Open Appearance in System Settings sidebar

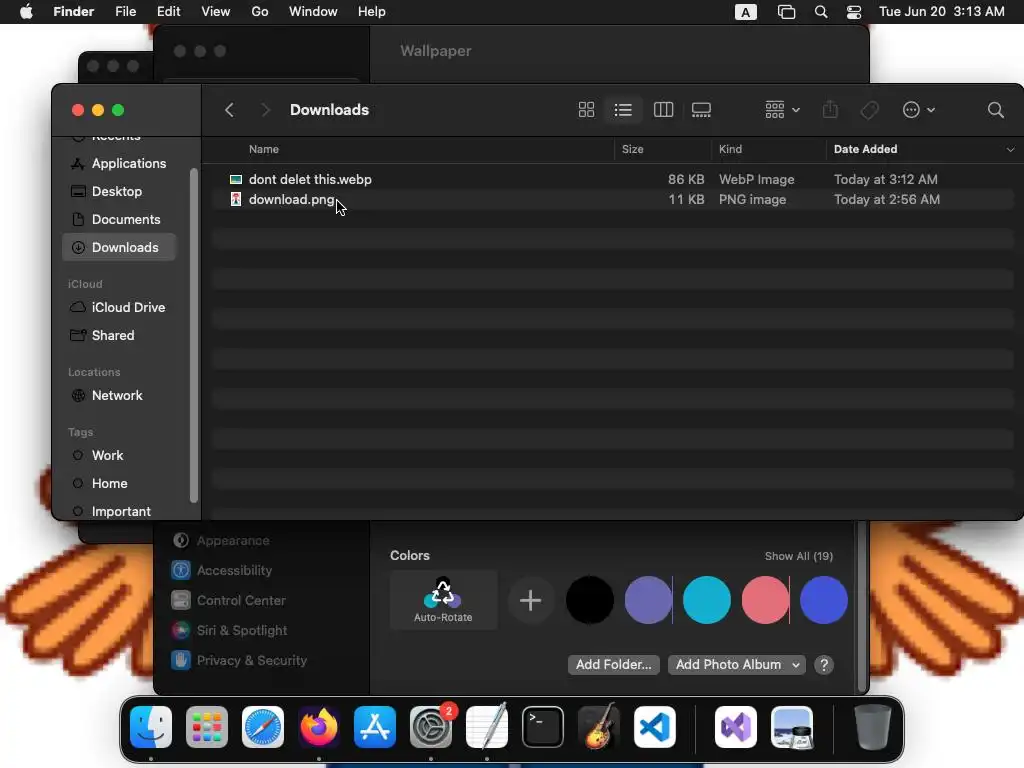pos(221,541)
